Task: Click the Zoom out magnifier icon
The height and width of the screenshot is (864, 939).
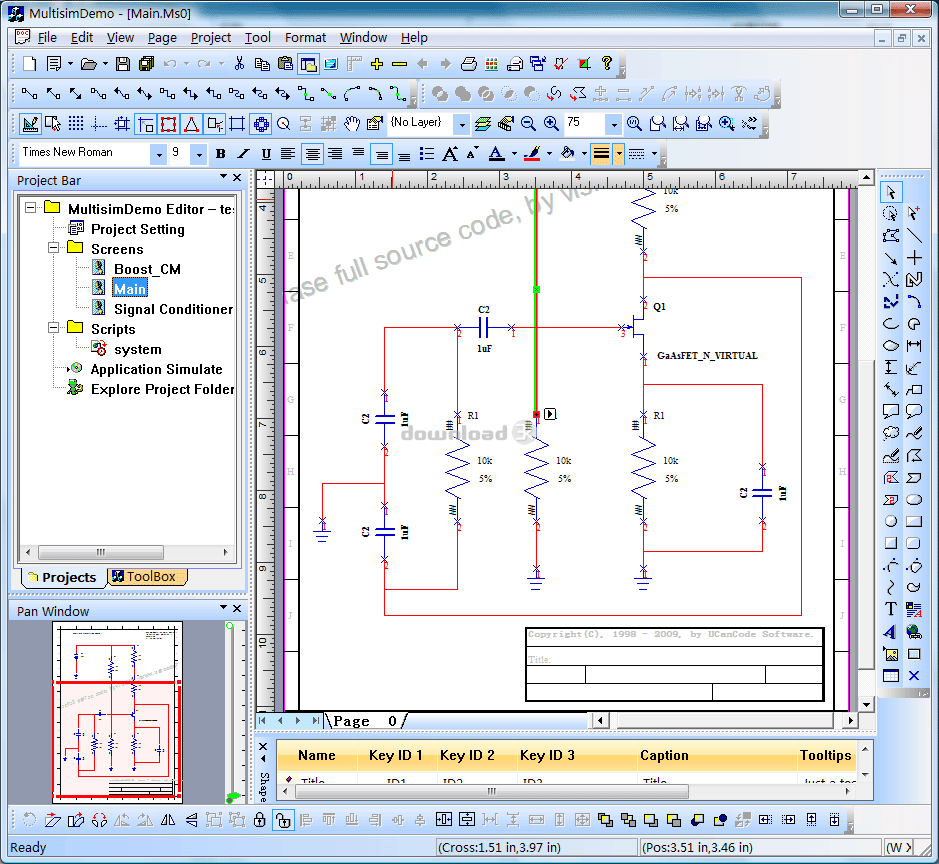Action: coord(528,124)
